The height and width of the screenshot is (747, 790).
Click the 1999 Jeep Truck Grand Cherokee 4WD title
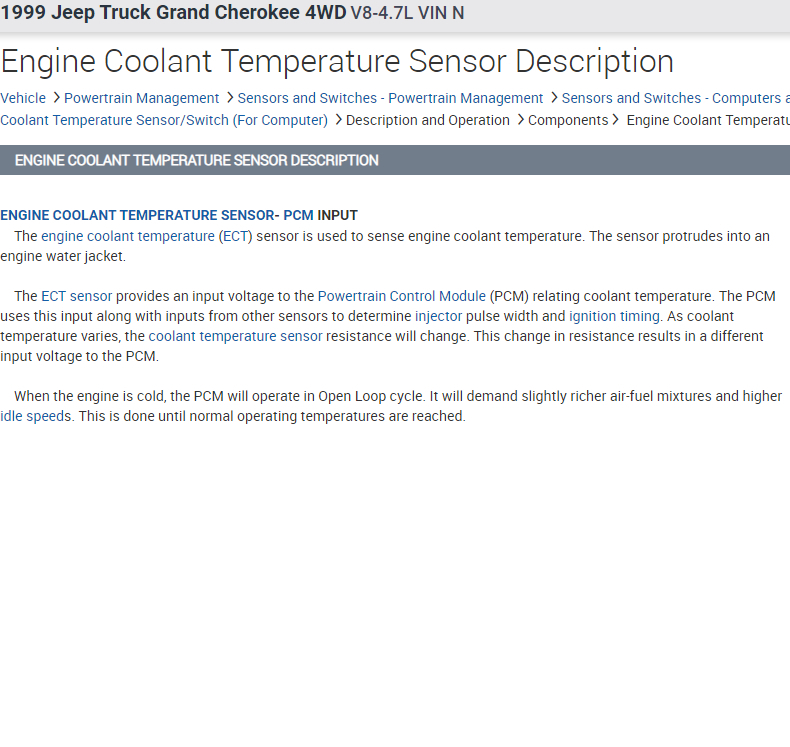173,13
